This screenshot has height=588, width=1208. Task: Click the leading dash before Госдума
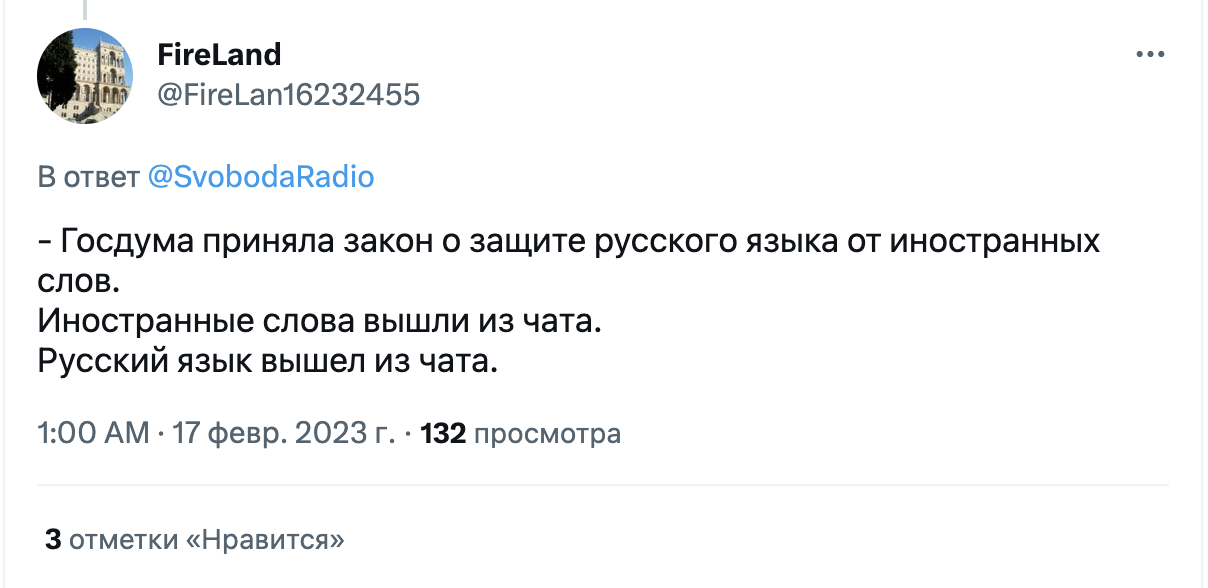pyautogui.click(x=46, y=243)
